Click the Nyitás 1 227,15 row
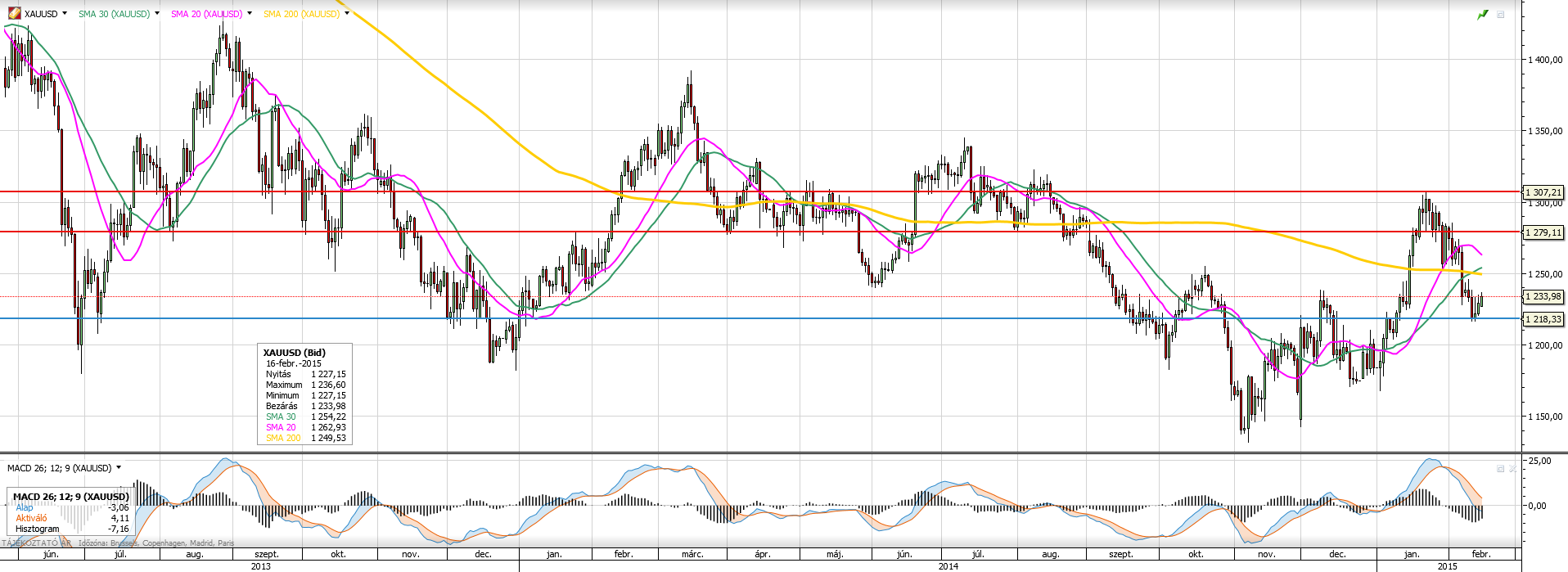 pos(305,374)
